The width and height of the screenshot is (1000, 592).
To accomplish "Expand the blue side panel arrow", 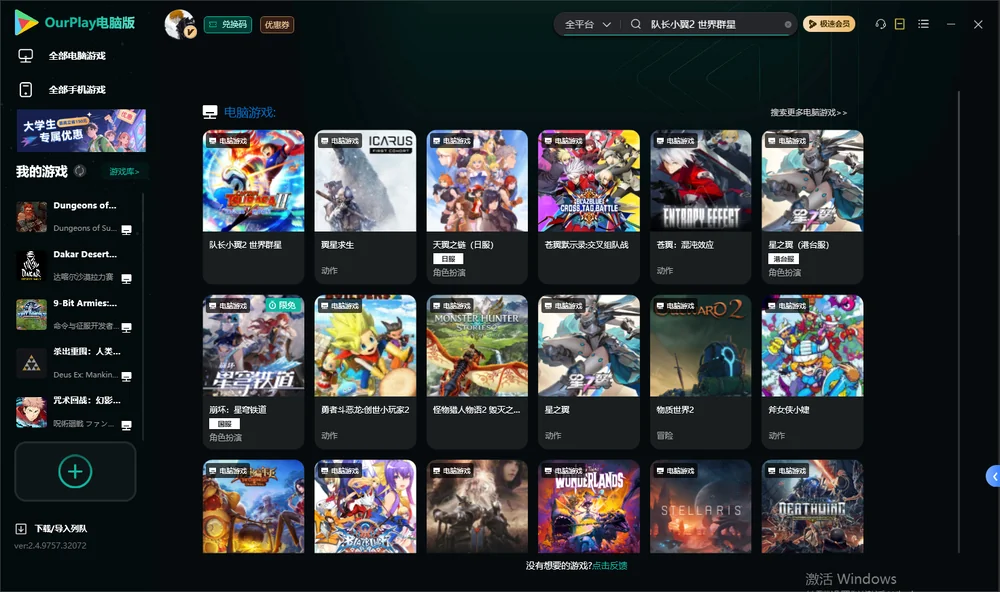I will click(x=994, y=477).
